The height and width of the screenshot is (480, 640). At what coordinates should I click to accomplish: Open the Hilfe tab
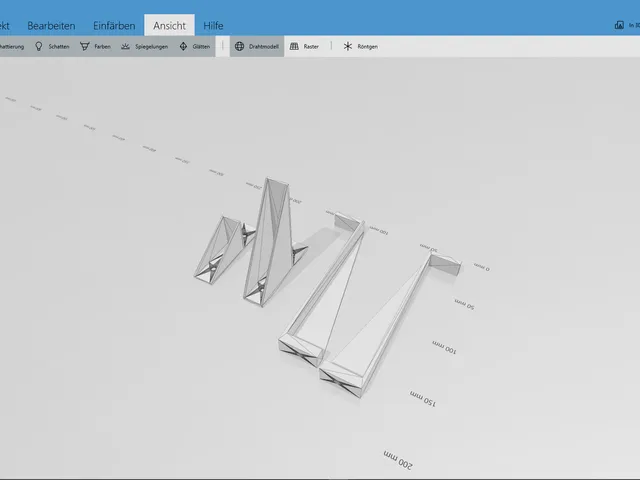[x=213, y=26]
